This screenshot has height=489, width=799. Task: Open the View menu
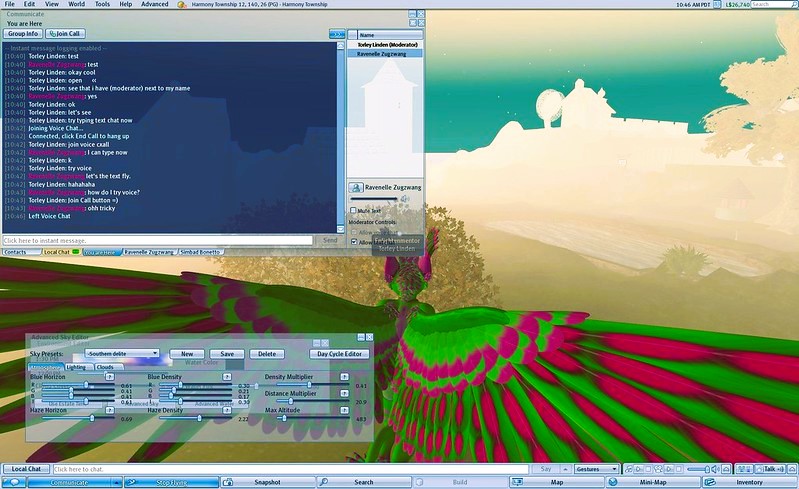52,4
